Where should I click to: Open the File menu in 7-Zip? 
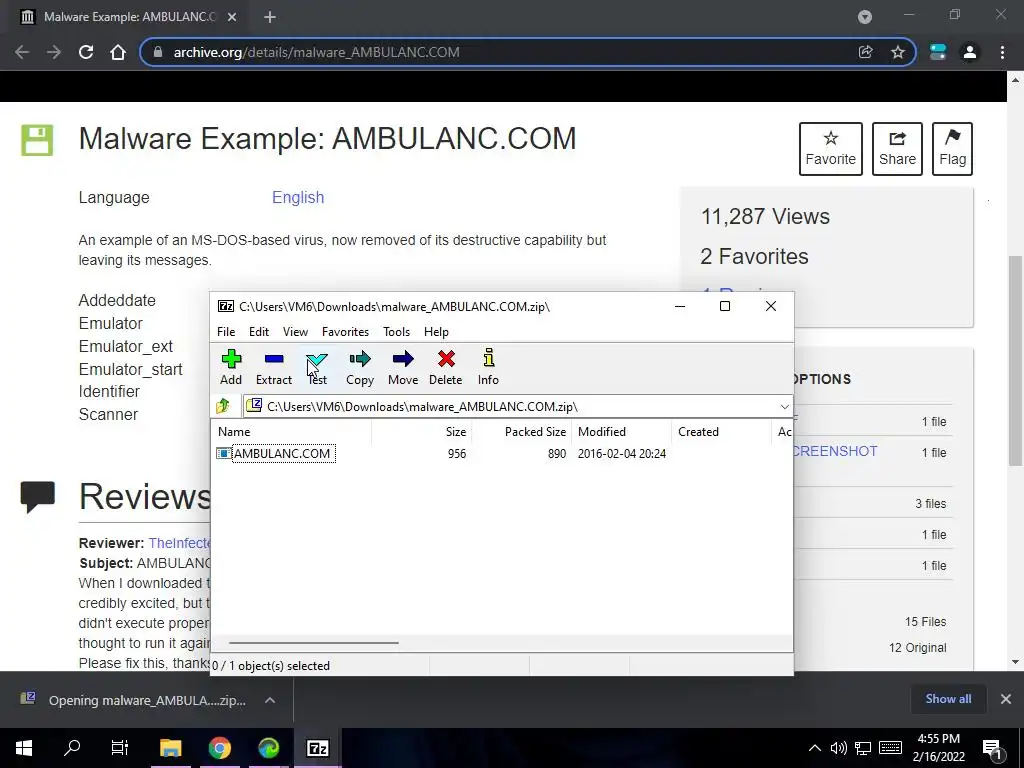(x=226, y=332)
